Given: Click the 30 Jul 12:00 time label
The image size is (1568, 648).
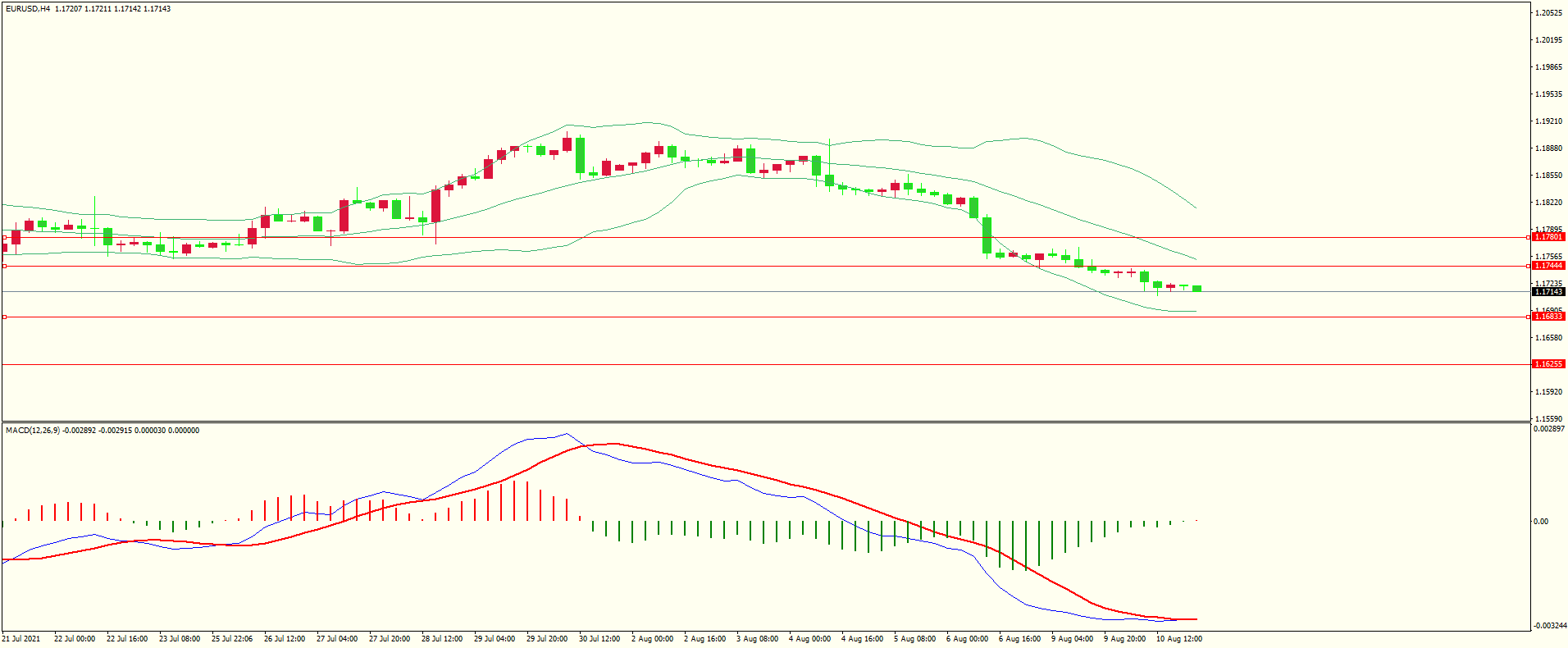Looking at the screenshot, I should pos(599,639).
